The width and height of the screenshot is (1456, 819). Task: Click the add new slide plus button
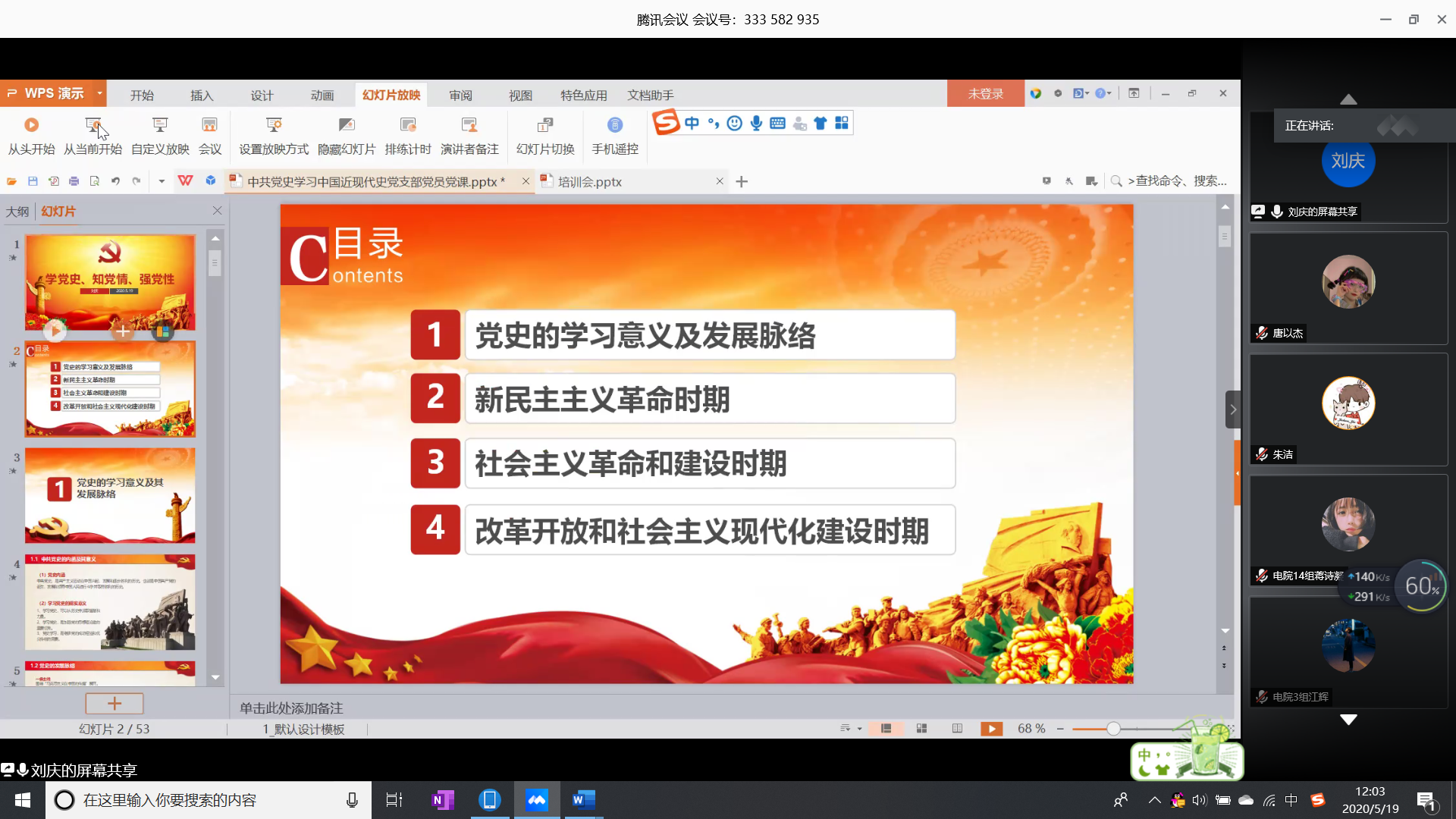tap(115, 704)
